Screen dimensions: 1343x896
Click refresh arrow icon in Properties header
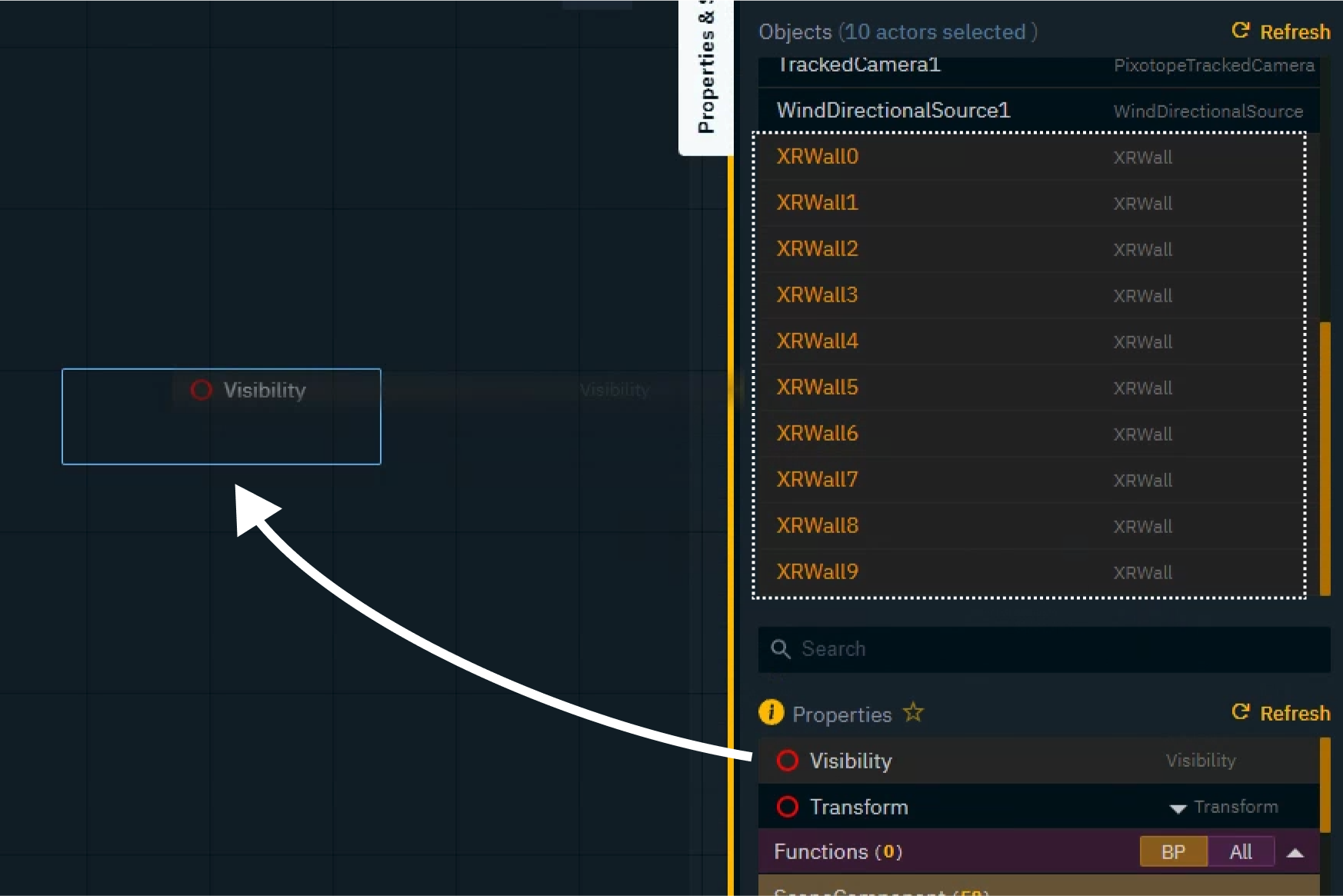point(1240,712)
